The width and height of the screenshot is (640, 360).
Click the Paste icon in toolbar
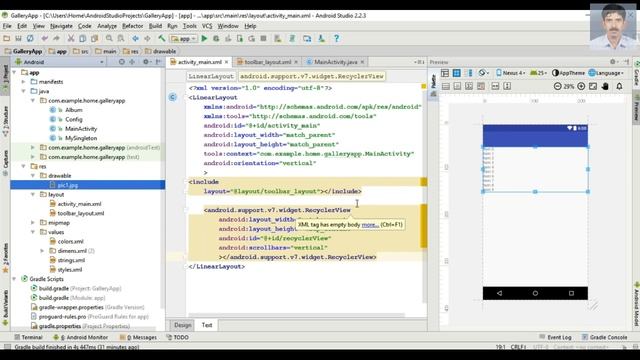tap(94, 38)
